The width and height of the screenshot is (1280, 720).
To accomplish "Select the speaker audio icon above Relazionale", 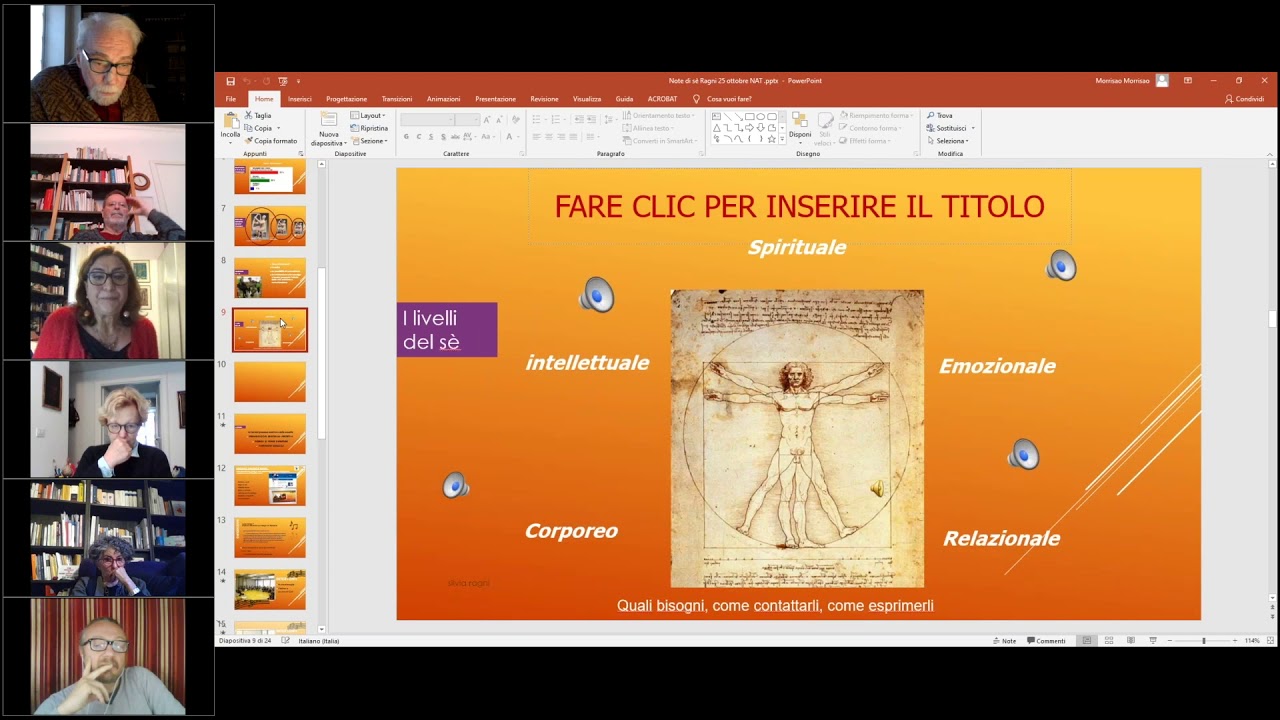I will click(x=1023, y=455).
